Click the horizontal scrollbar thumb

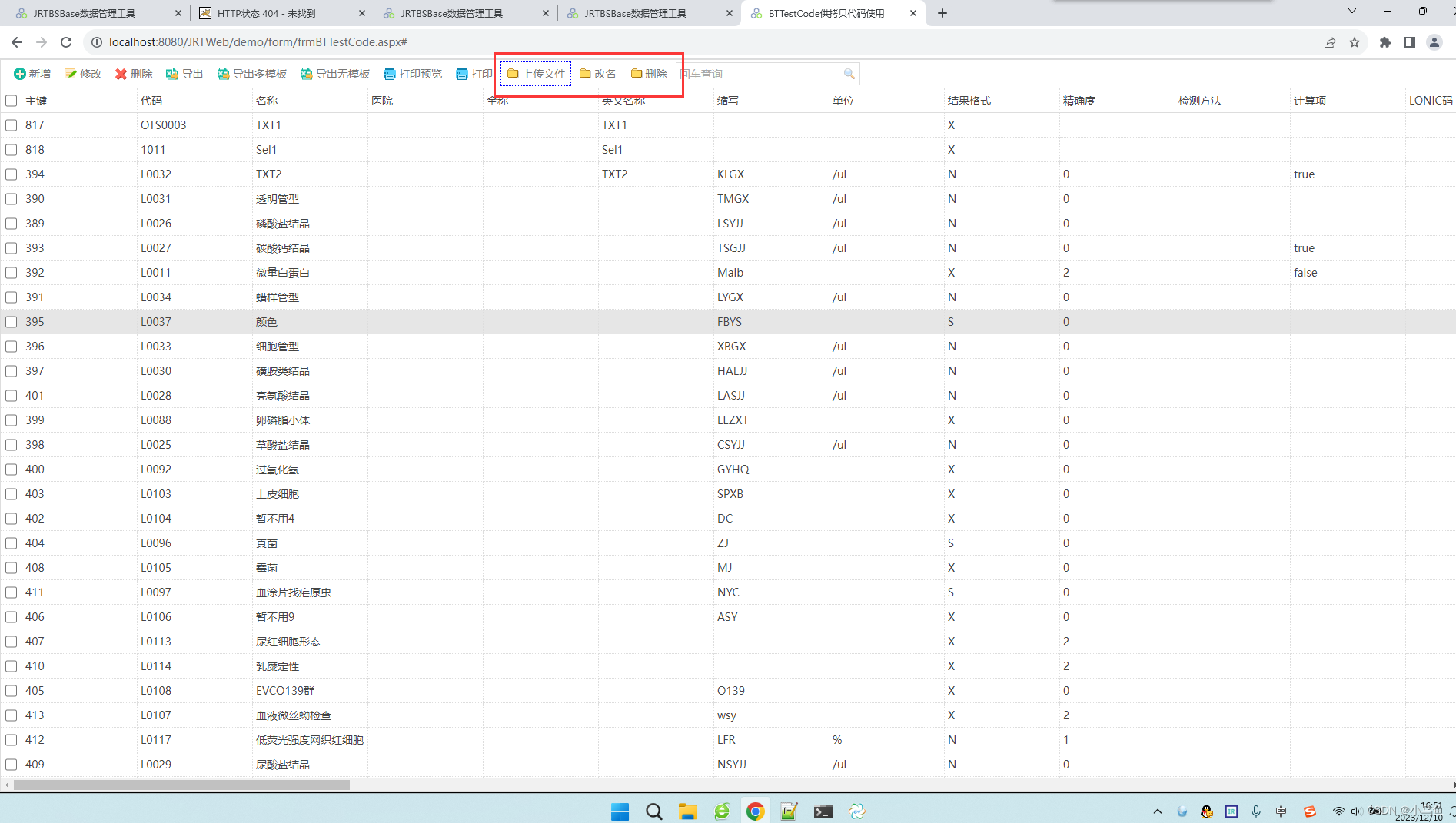[181, 785]
